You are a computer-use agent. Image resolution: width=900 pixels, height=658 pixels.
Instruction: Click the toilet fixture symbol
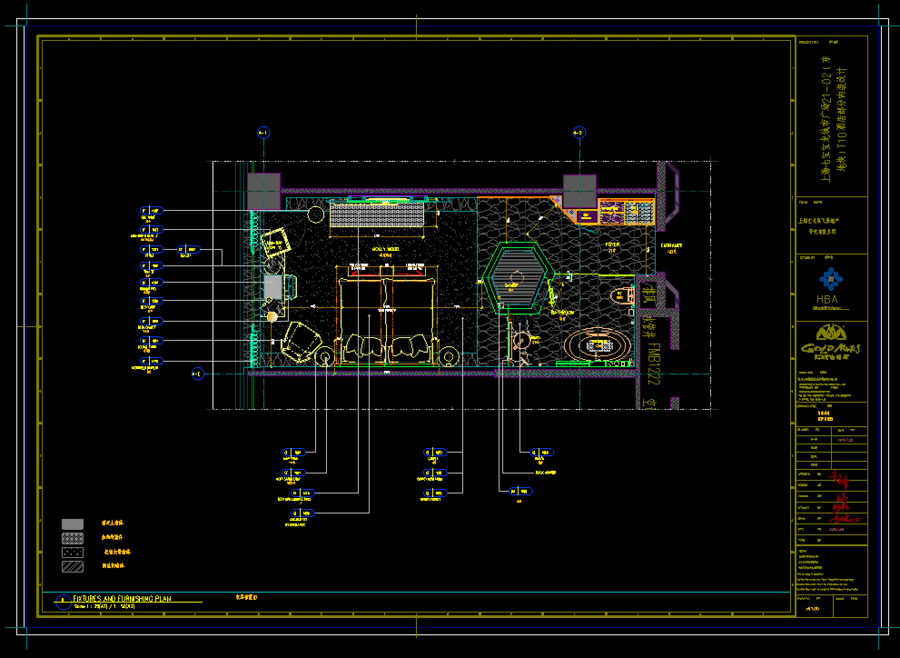tap(622, 296)
